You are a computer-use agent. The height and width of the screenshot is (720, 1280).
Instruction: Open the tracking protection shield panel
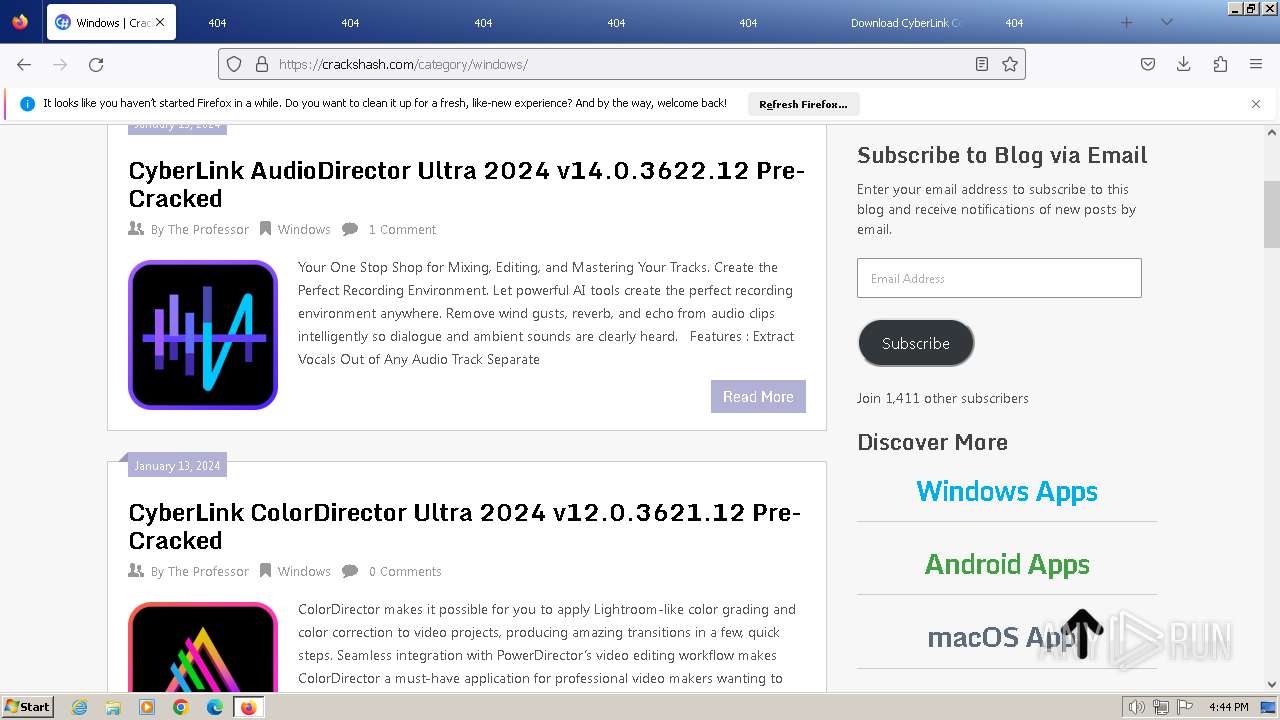pyautogui.click(x=234, y=64)
